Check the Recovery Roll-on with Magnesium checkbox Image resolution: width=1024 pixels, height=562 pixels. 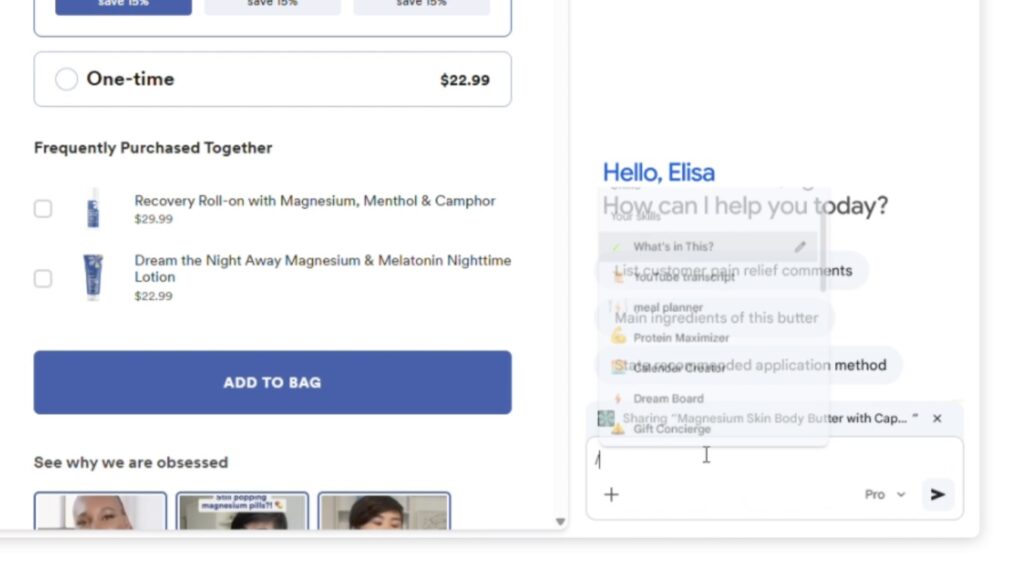[43, 209]
